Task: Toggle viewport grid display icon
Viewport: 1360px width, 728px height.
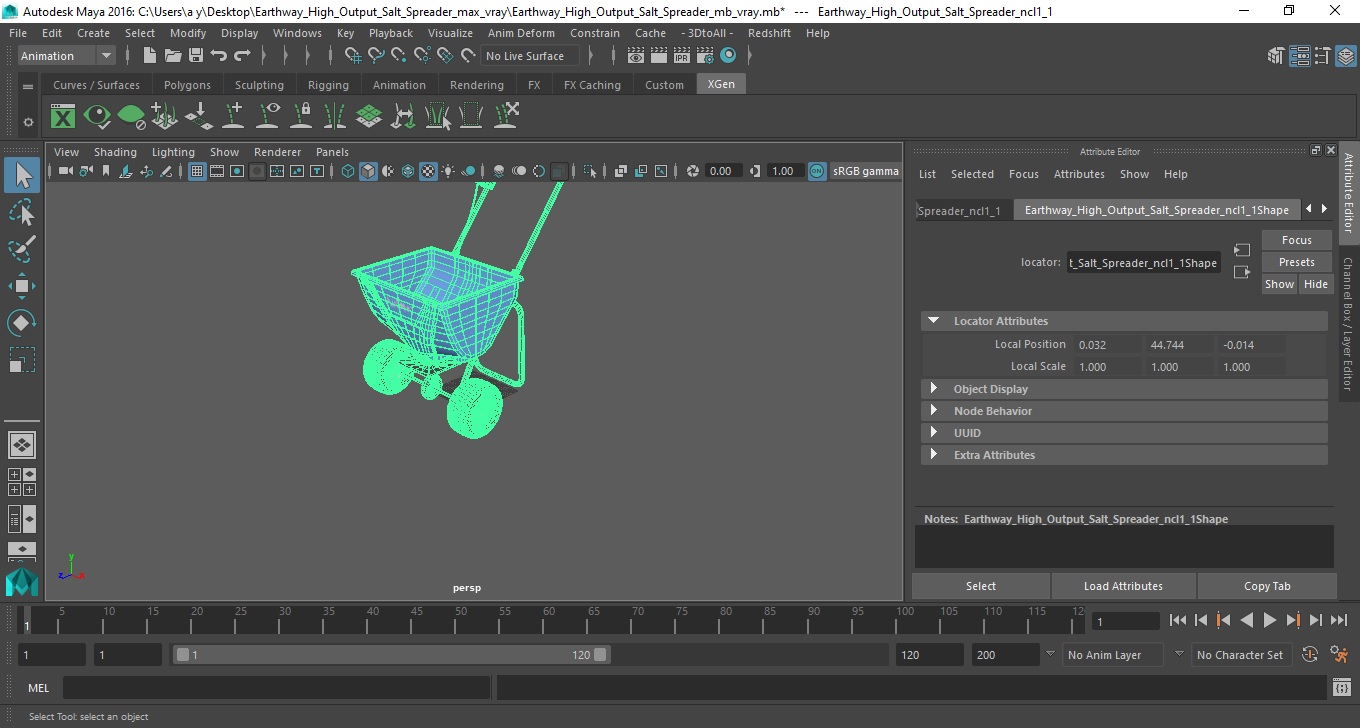Action: click(x=197, y=171)
